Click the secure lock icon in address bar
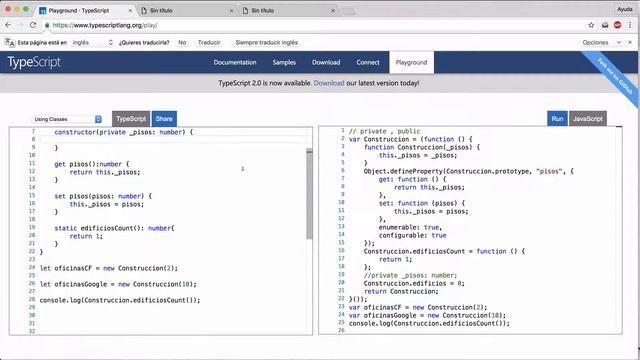The image size is (640, 360). point(47,25)
